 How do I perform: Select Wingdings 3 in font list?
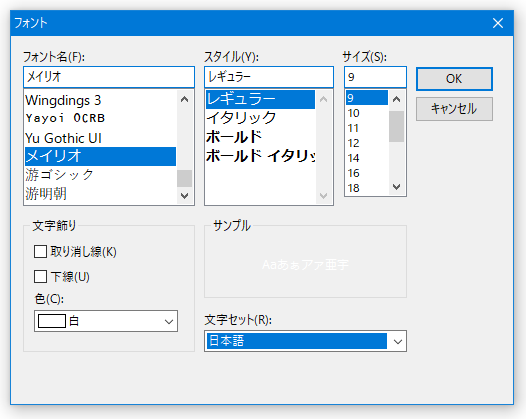pos(100,100)
